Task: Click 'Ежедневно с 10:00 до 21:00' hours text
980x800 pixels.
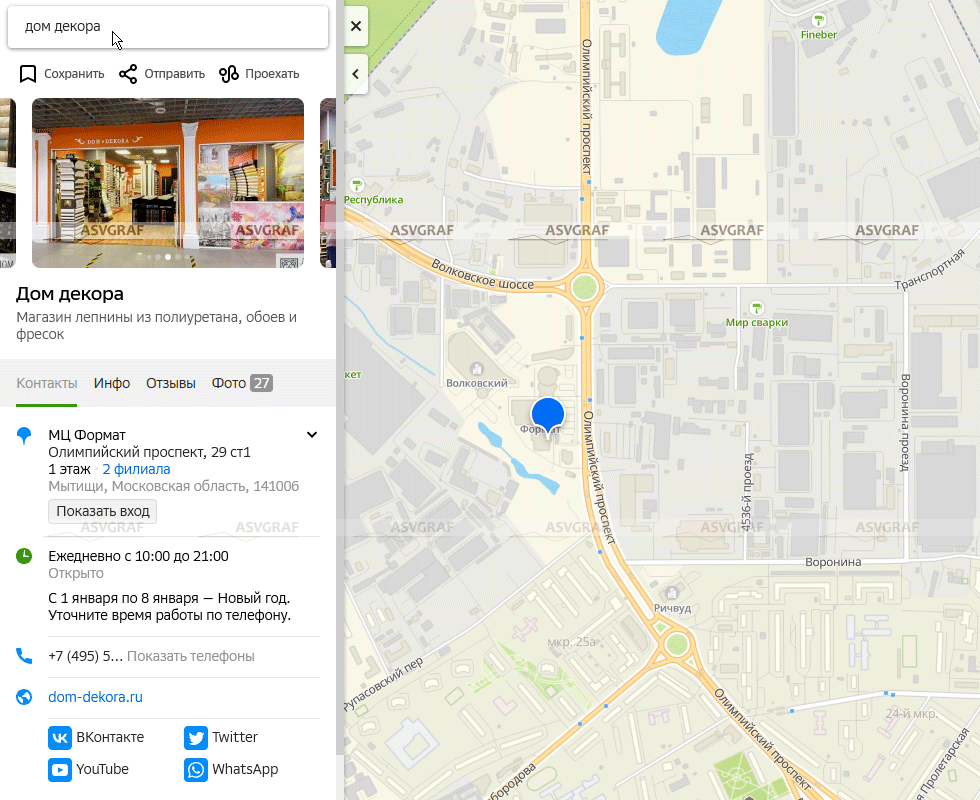Action: pyautogui.click(x=138, y=556)
